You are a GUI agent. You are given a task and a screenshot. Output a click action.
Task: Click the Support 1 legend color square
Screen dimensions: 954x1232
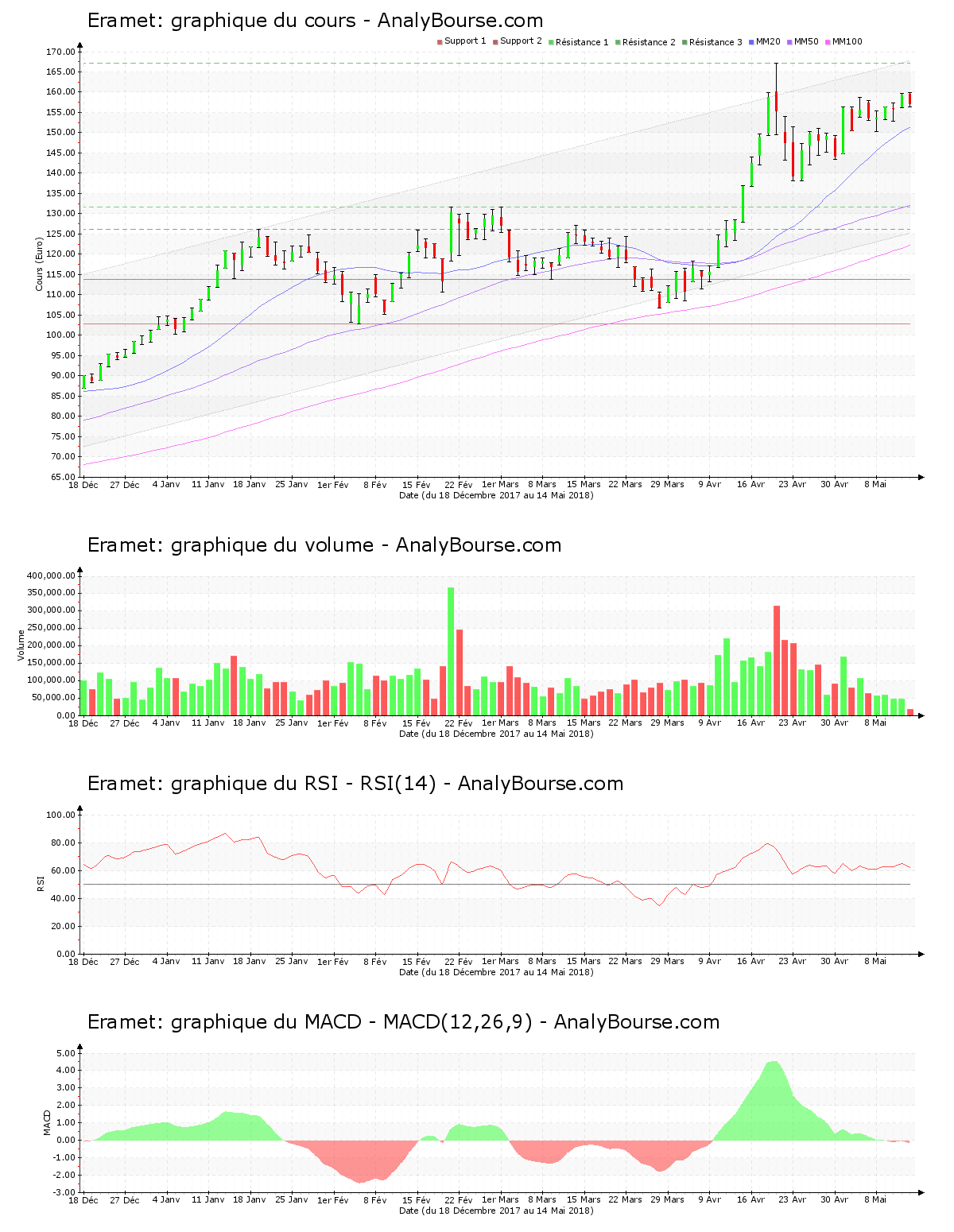pos(440,42)
